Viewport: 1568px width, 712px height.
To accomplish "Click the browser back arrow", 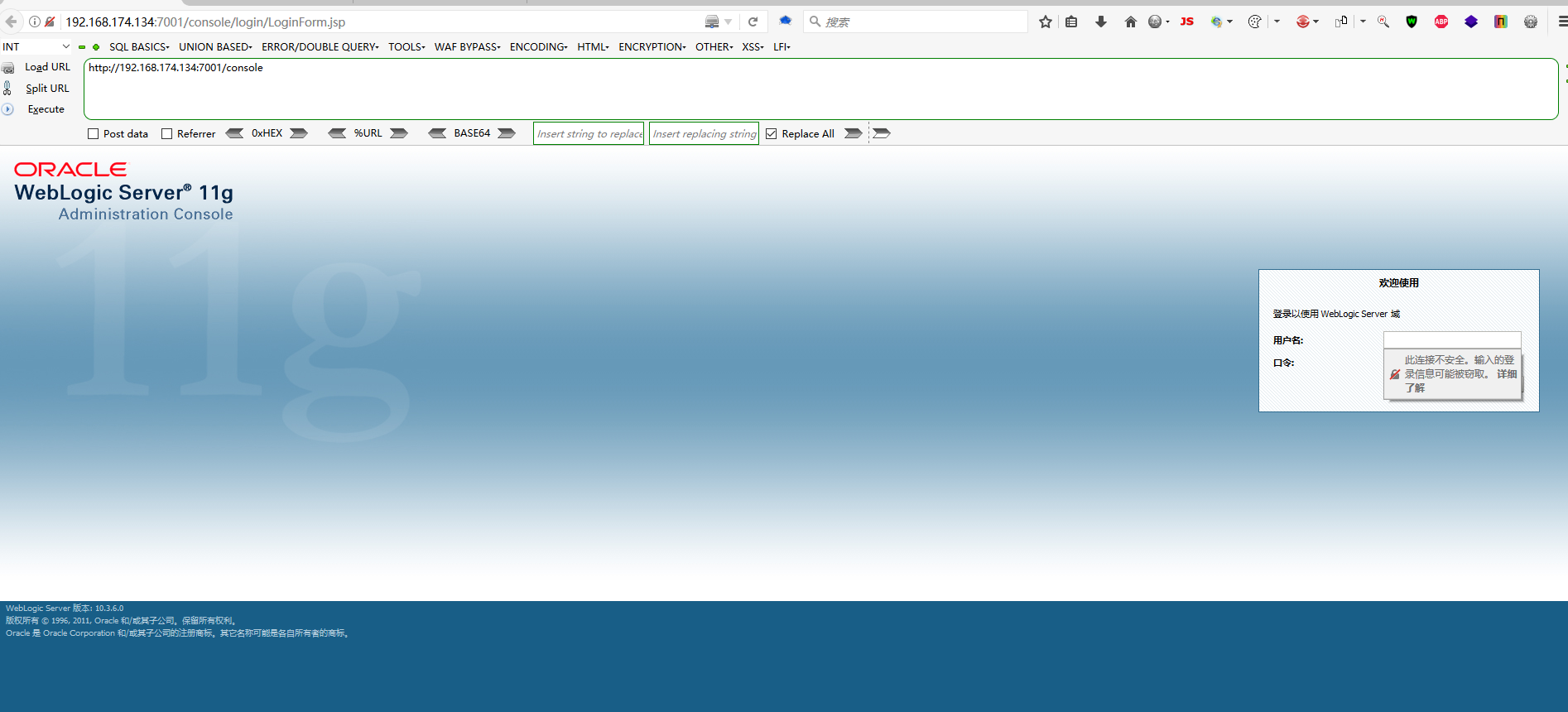I will tap(12, 22).
